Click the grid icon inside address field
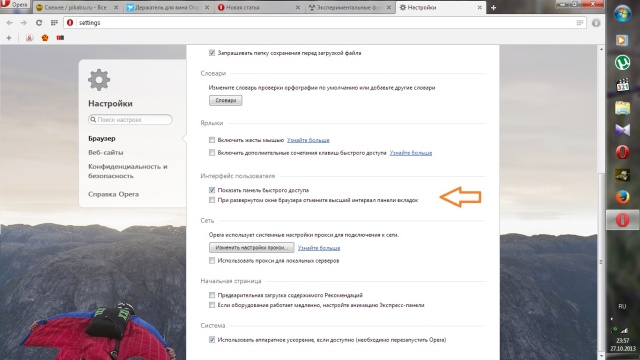640x360 pixels. click(580, 23)
